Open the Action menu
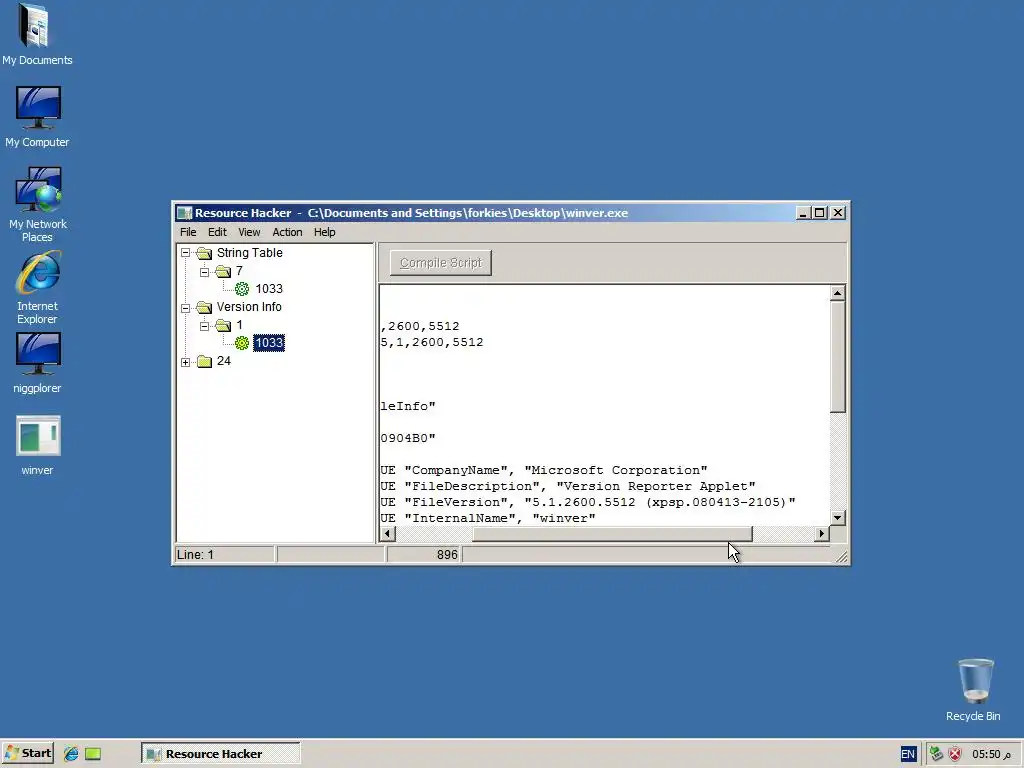 287,232
